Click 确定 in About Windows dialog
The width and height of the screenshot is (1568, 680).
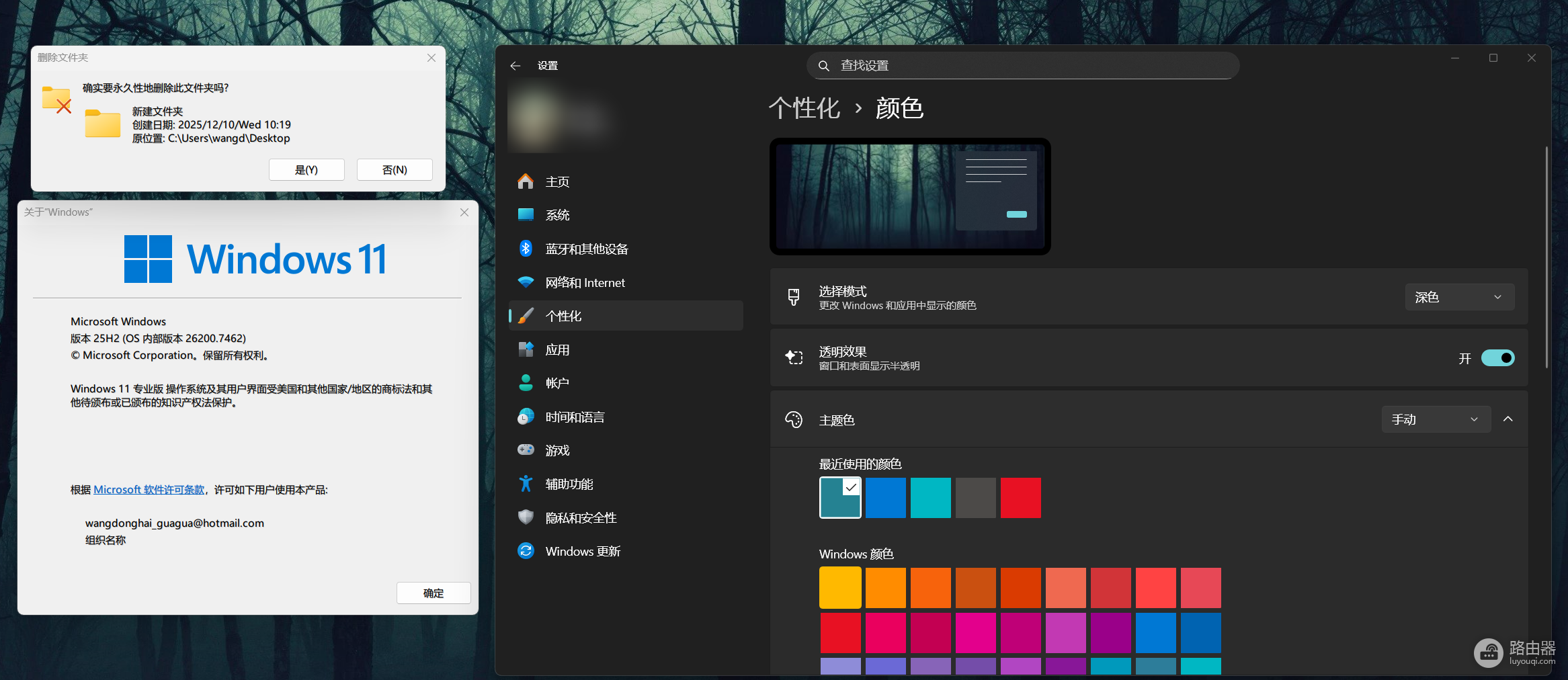[x=434, y=593]
